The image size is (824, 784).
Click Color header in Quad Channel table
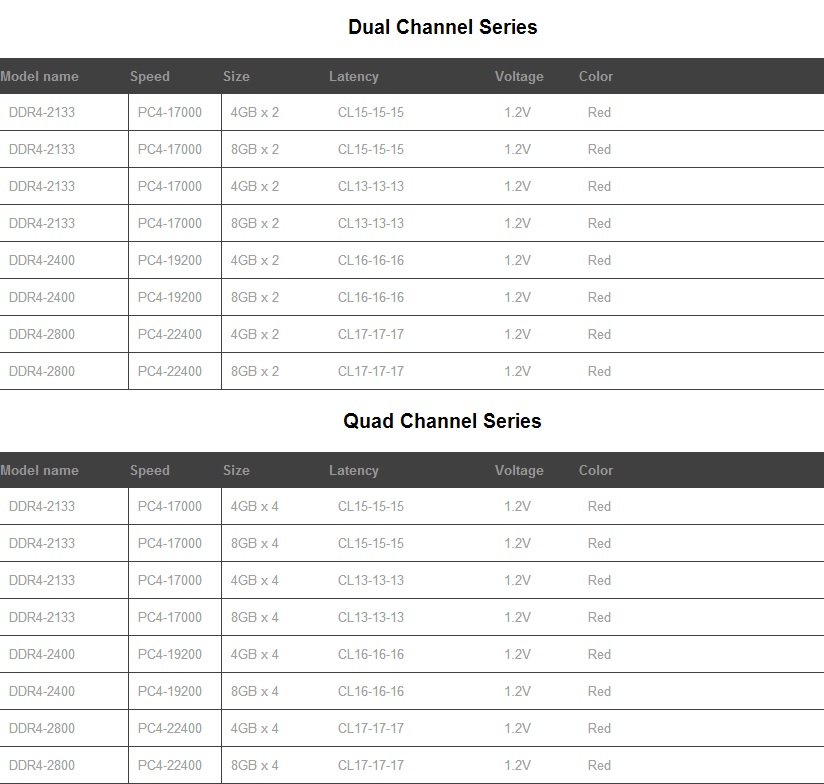point(596,470)
